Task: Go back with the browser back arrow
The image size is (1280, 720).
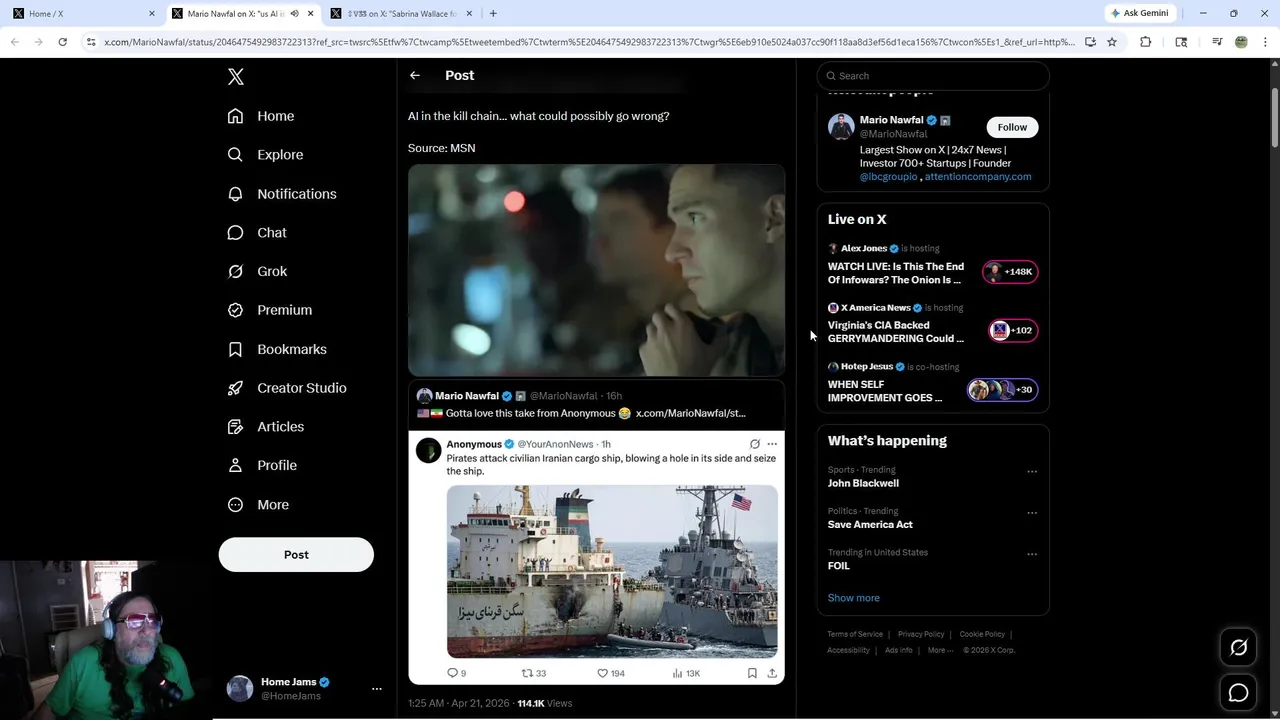Action: (x=15, y=42)
